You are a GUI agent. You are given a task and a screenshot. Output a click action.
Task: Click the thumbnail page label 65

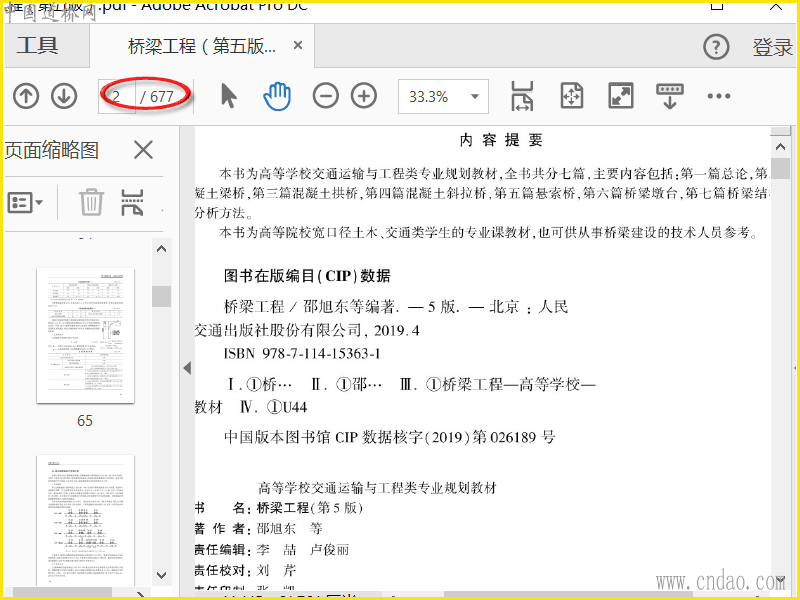85,420
